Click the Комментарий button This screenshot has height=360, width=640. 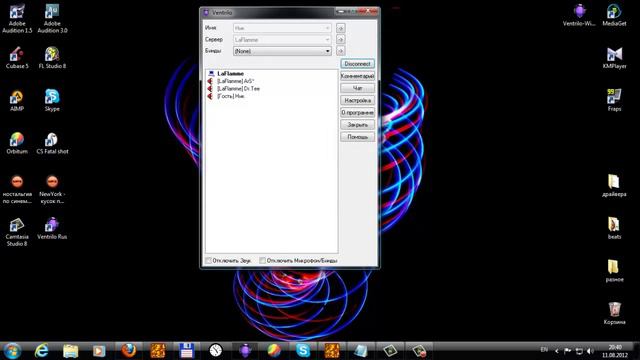[358, 76]
